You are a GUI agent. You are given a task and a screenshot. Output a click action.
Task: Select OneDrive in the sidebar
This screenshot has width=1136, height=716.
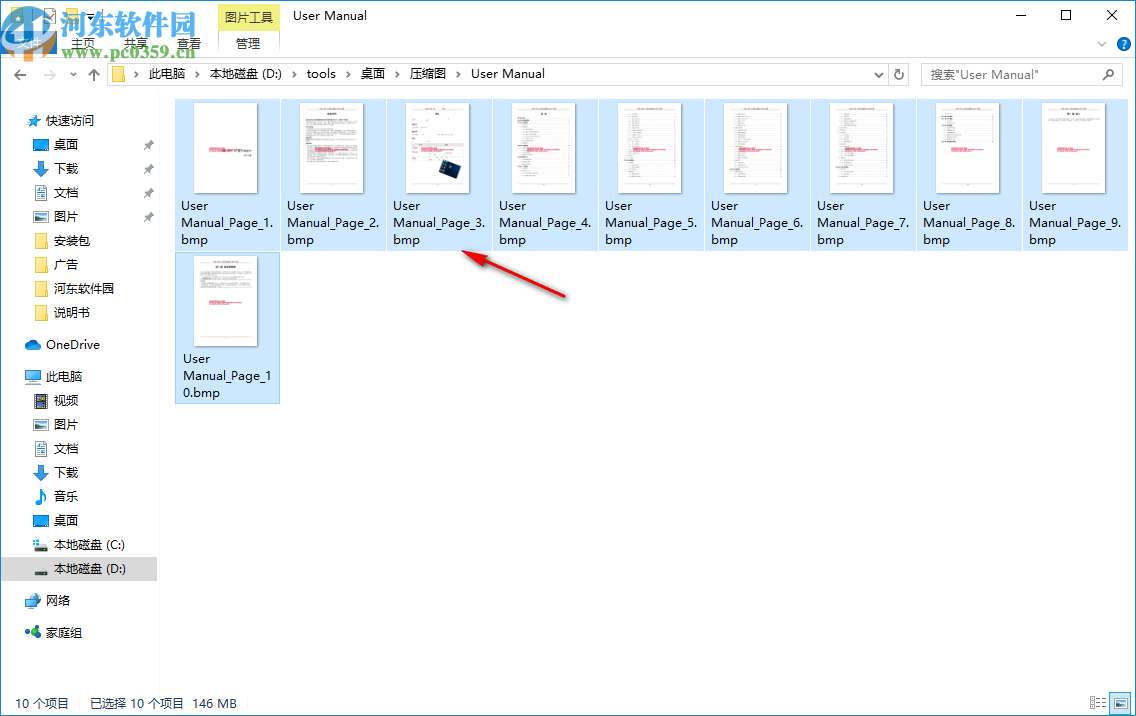click(74, 344)
